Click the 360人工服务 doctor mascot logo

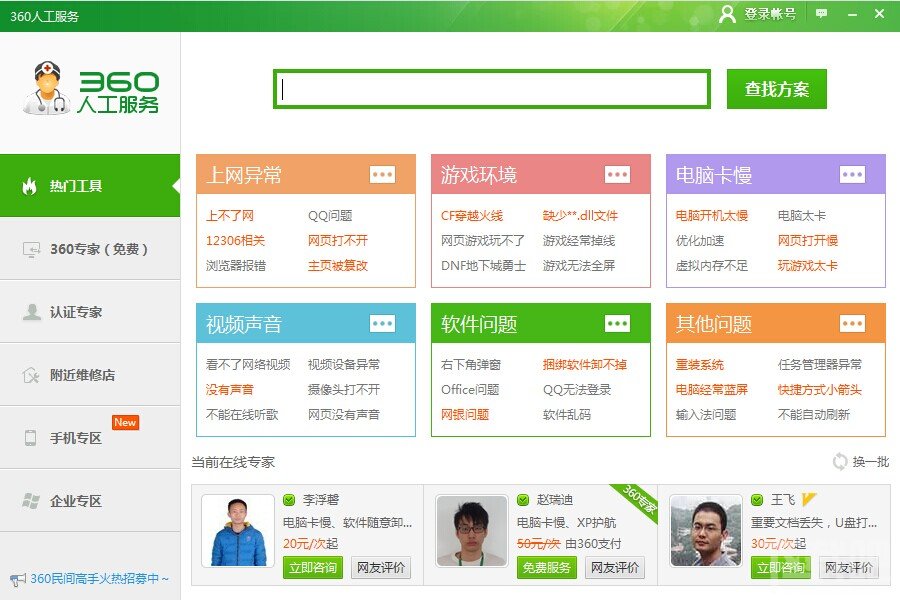tap(50, 88)
